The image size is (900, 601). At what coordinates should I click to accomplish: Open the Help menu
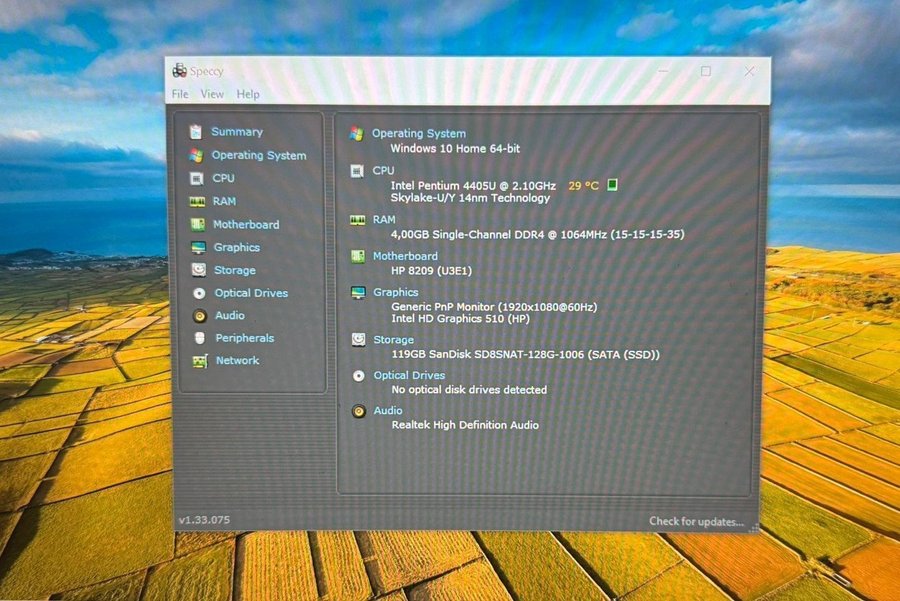248,94
